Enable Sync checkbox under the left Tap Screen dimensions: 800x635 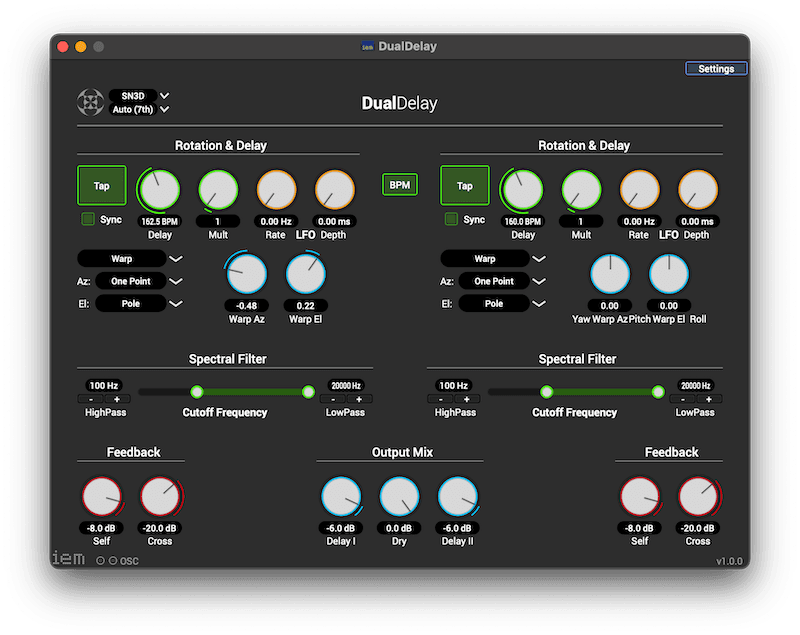(x=88, y=219)
